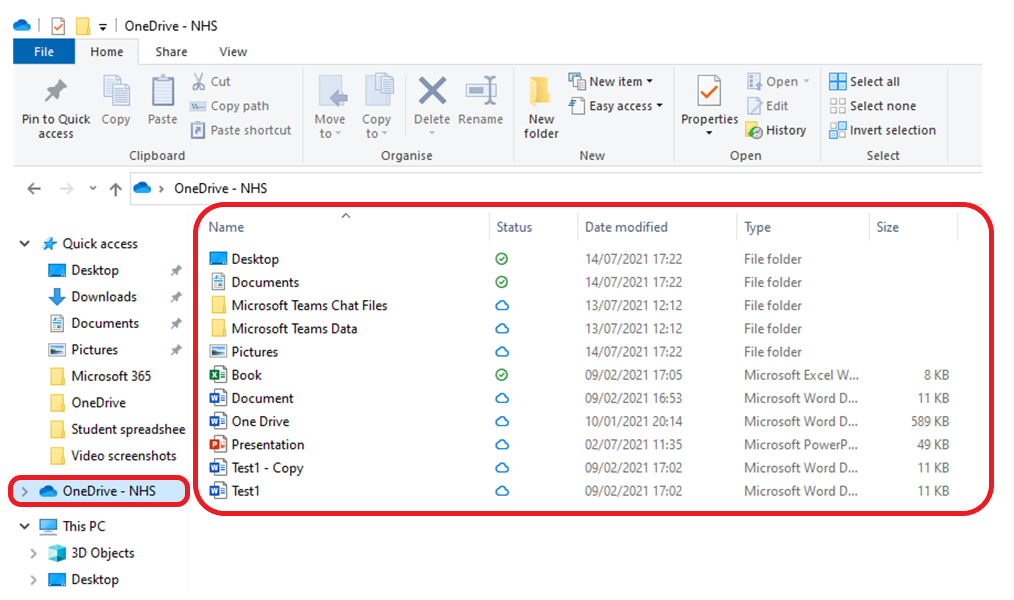Screen dimensions: 1014x600
Task: Open Properties checkmark icon
Action: (709, 91)
